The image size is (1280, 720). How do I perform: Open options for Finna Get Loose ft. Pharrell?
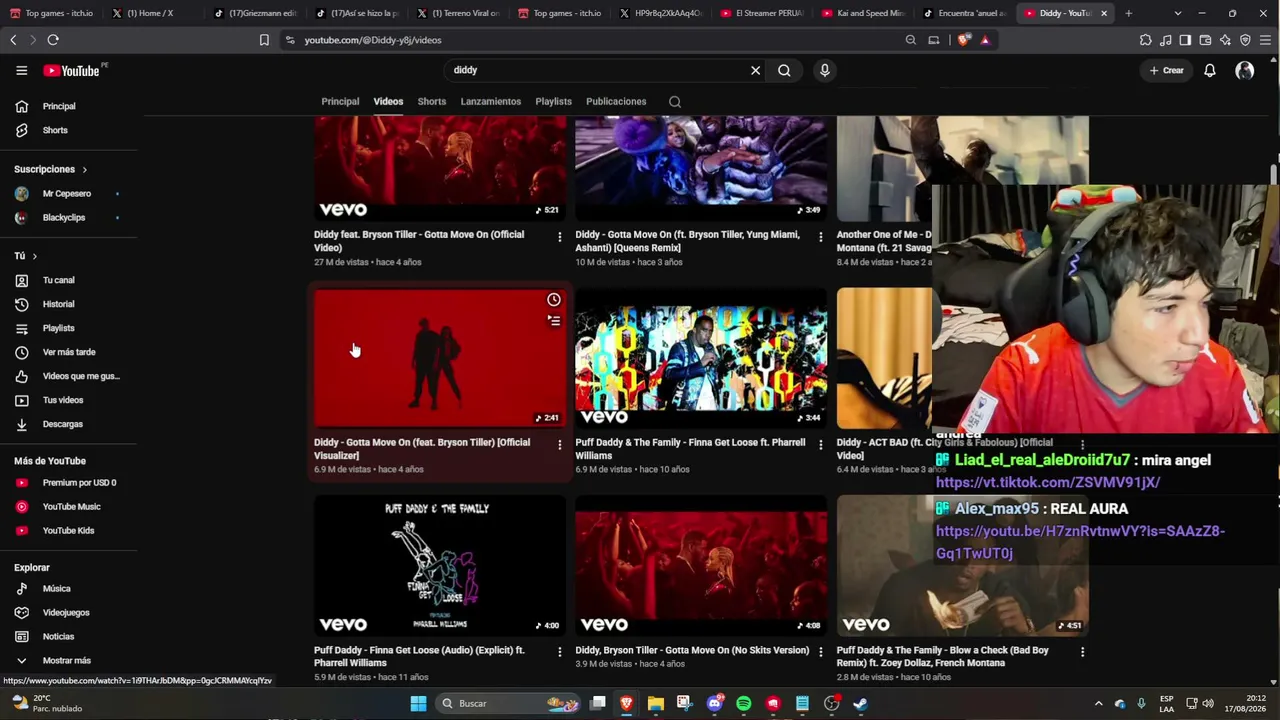click(821, 444)
